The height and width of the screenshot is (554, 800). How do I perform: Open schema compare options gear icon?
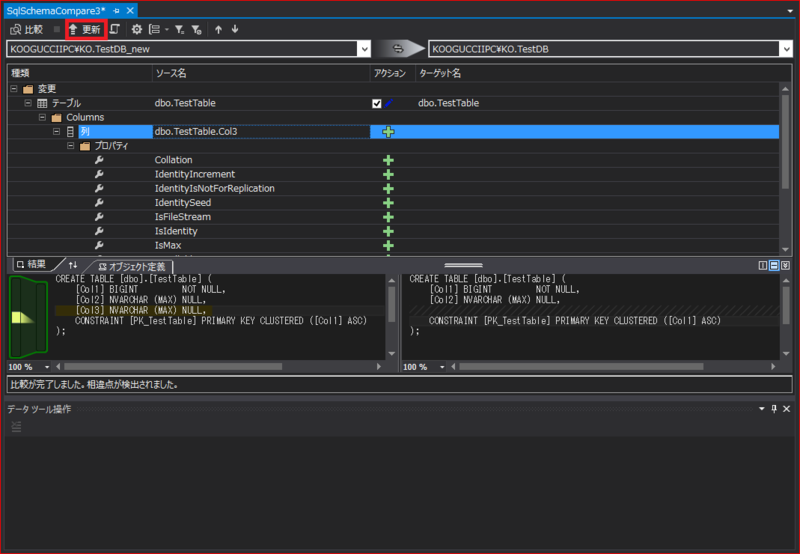pyautogui.click(x=137, y=29)
